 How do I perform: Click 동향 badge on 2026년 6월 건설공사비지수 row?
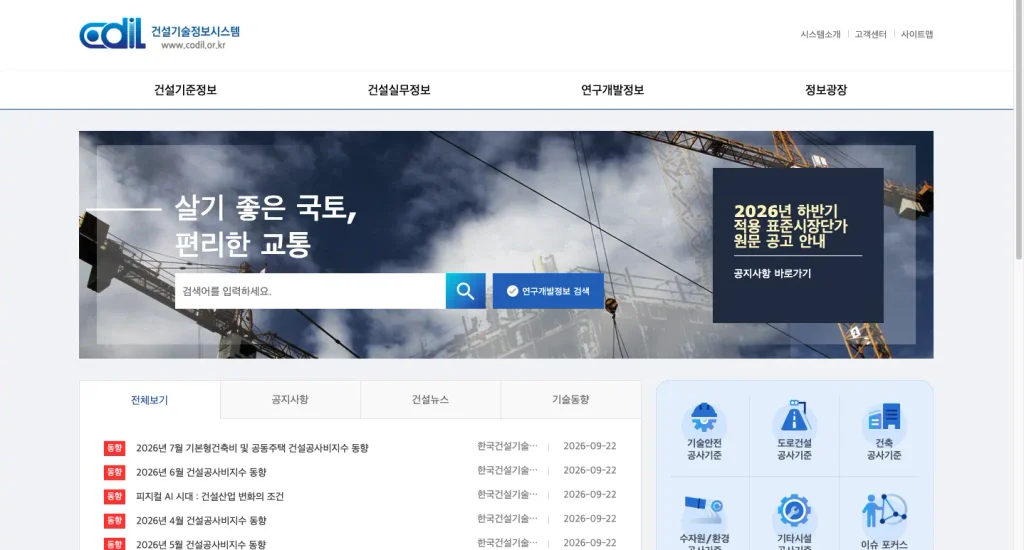pyautogui.click(x=114, y=472)
